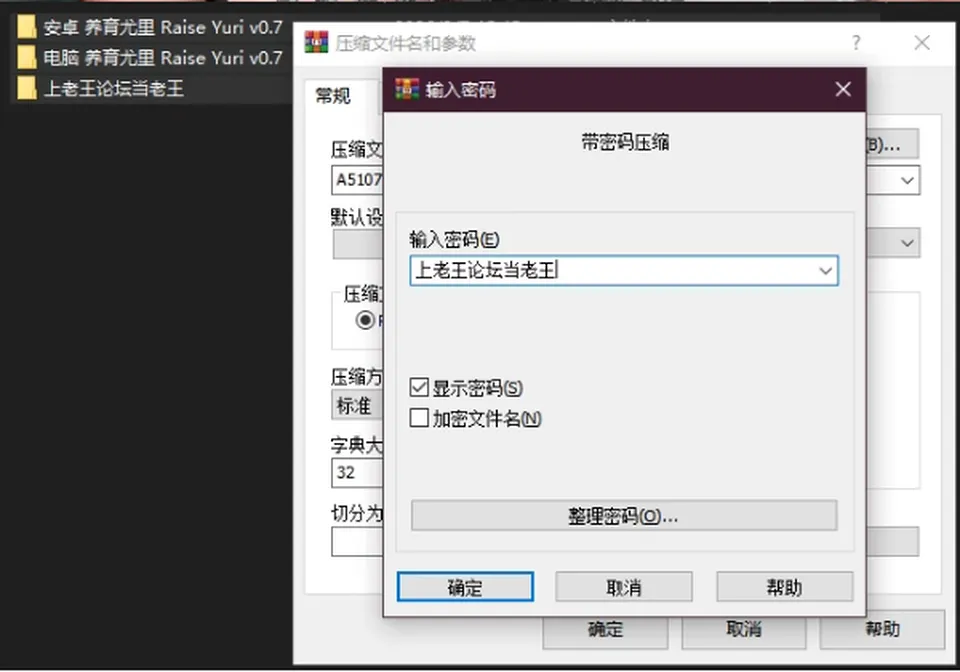Select the folder icon for 上老王论坛当老王
Viewport: 960px width, 672px height.
(x=26, y=88)
